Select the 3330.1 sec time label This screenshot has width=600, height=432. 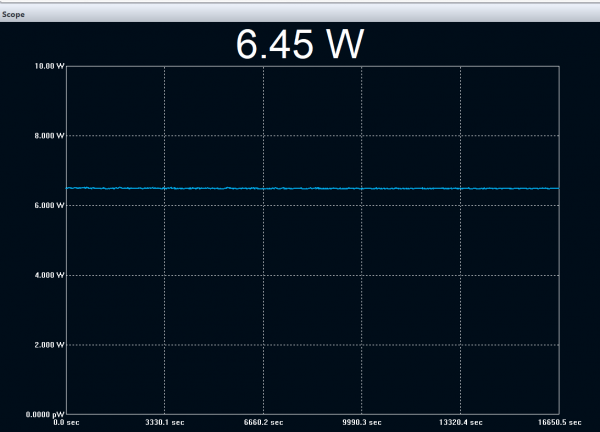coord(164,423)
